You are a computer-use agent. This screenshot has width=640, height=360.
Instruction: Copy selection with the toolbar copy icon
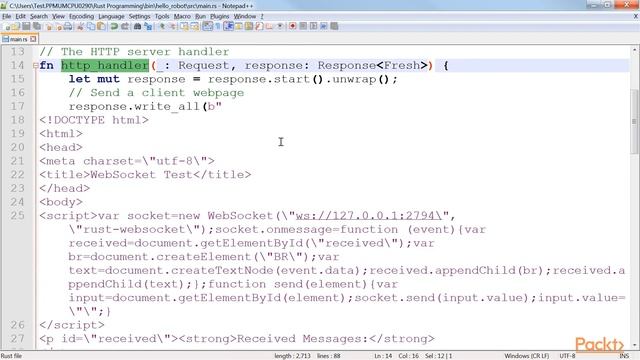tap(91, 27)
